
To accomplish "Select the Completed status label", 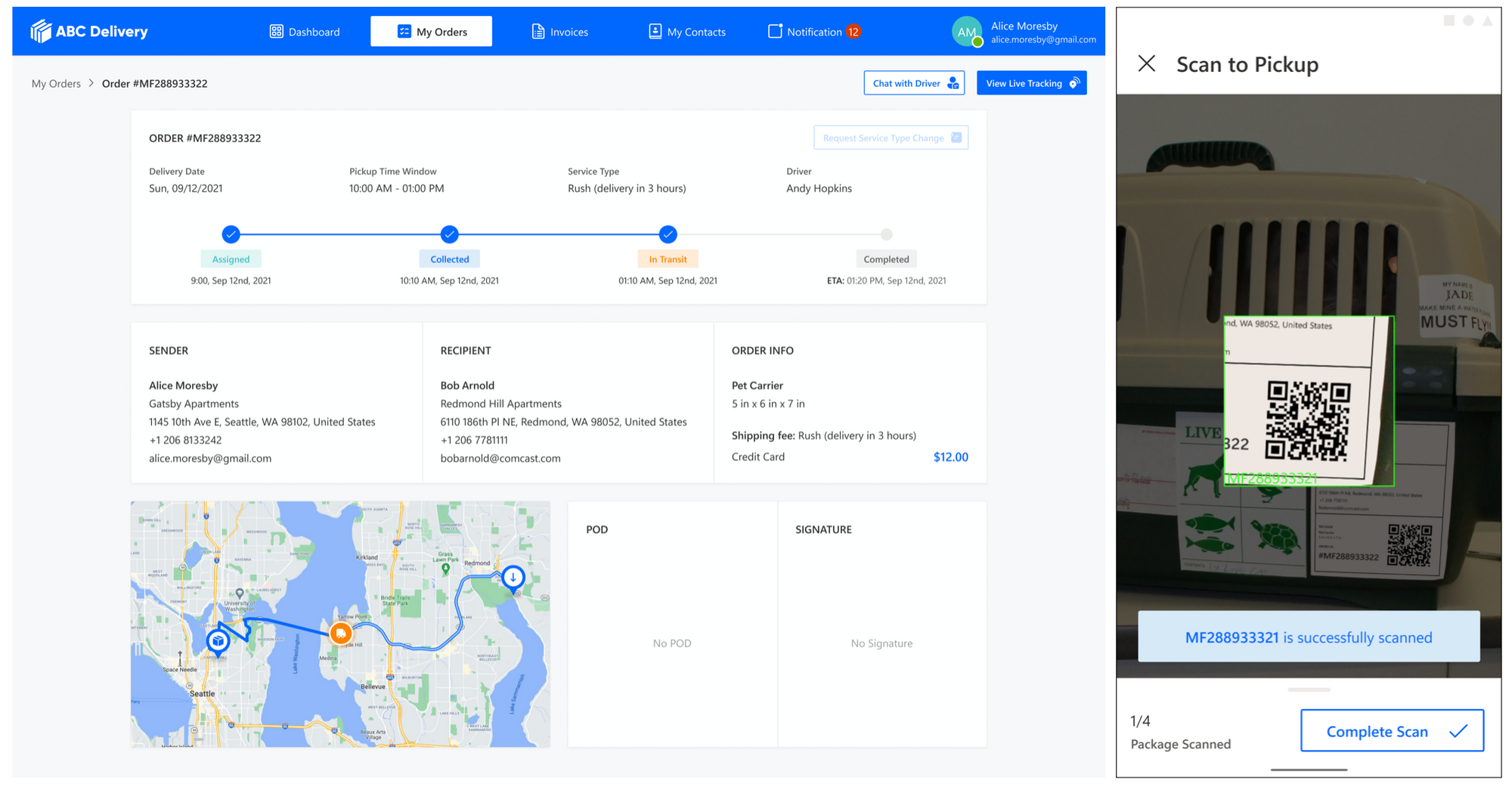I will coord(886,259).
